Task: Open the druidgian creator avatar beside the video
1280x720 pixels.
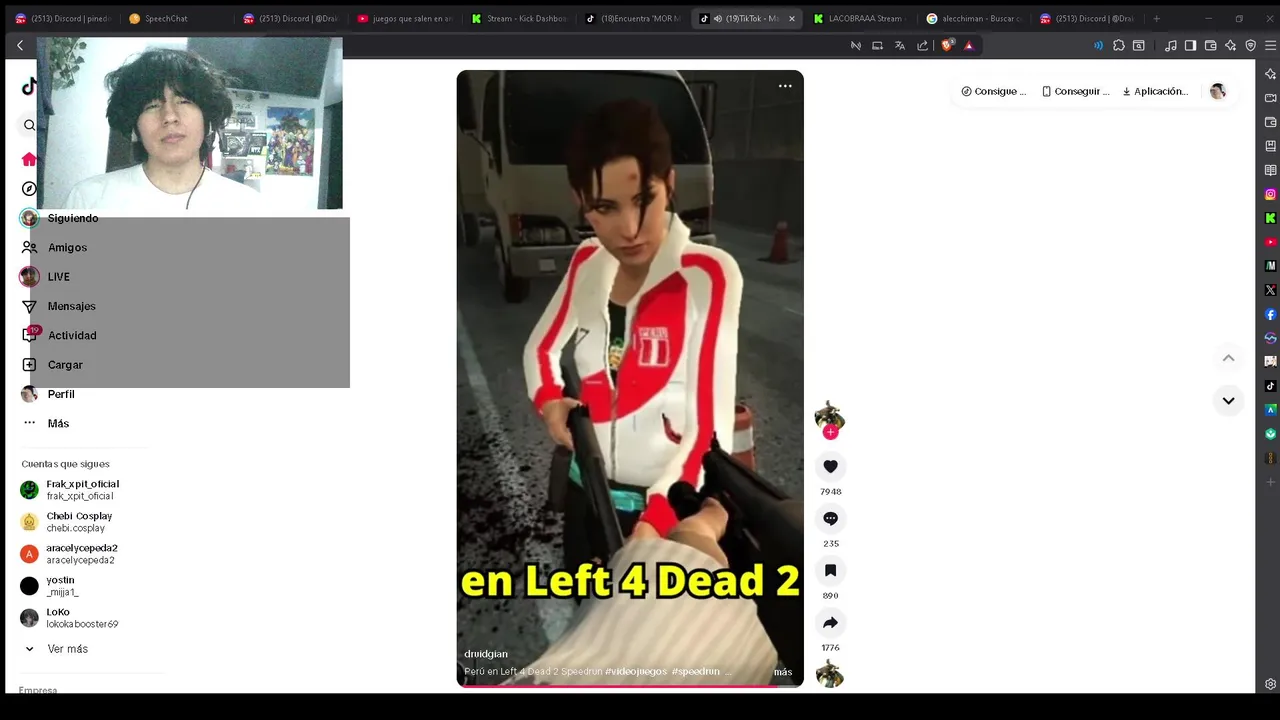Action: (829, 417)
